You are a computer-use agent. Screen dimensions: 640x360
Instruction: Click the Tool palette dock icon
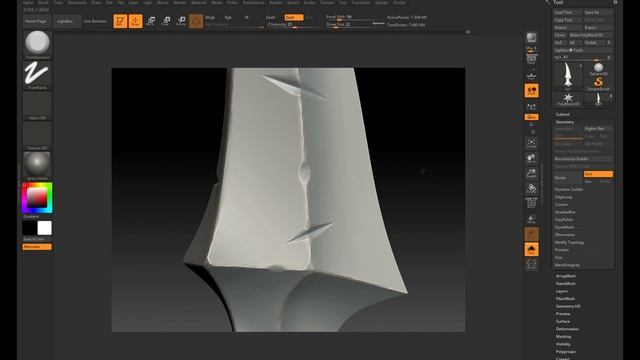pos(615,2)
